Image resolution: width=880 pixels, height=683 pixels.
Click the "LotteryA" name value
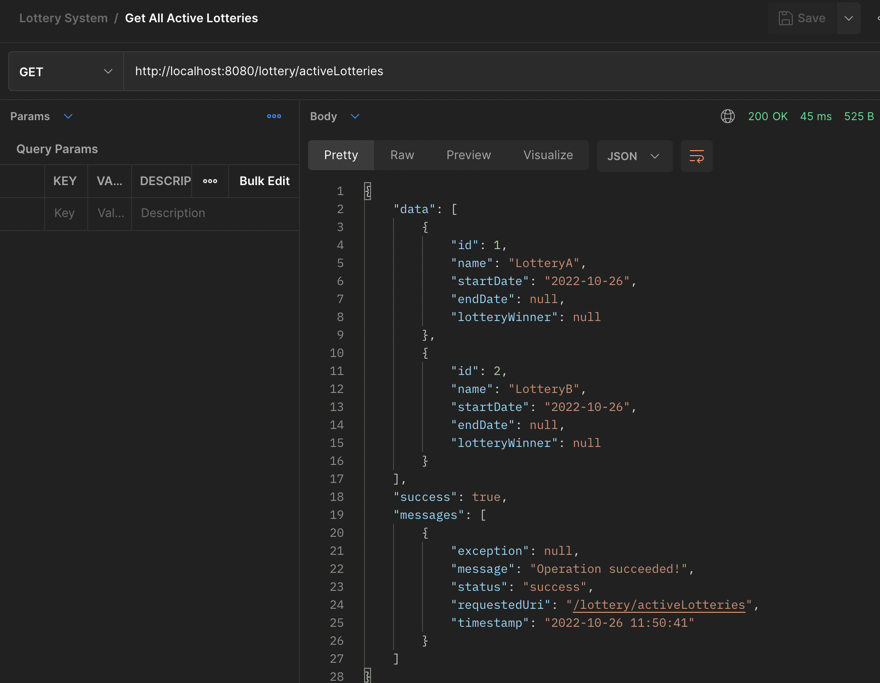544,263
